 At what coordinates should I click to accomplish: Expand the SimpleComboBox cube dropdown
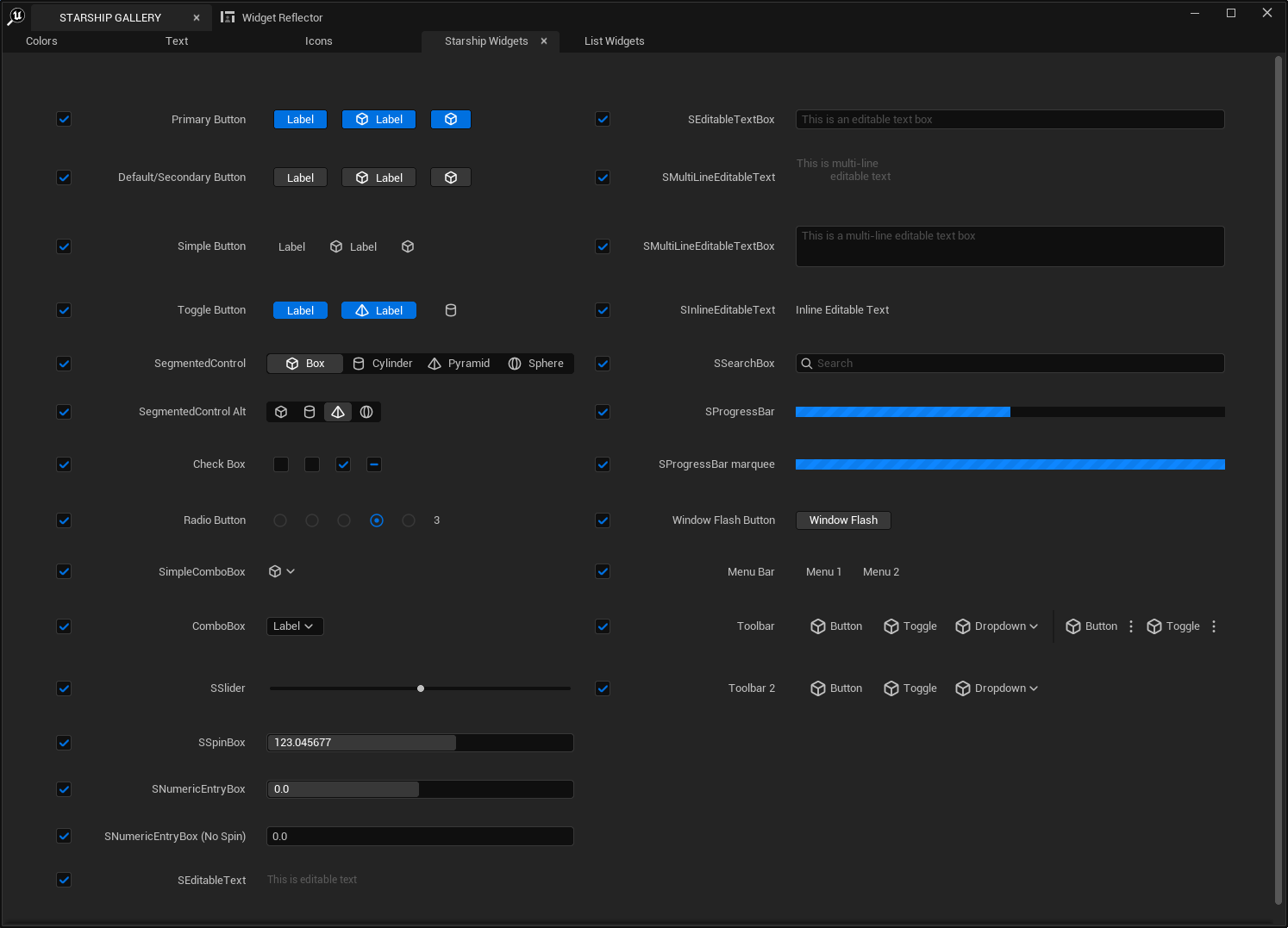coord(282,571)
